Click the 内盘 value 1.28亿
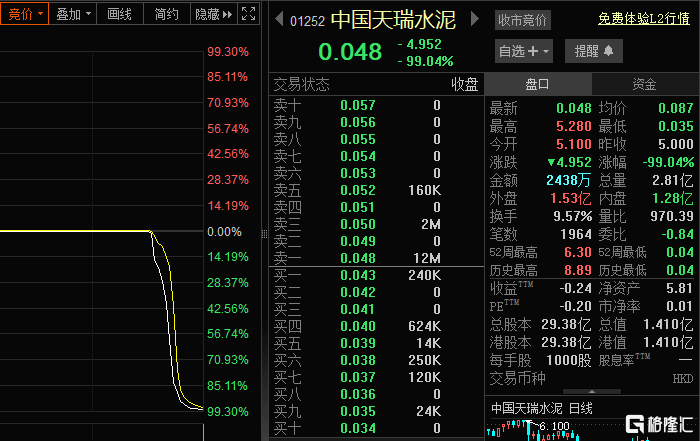The image size is (700, 441). 672,198
